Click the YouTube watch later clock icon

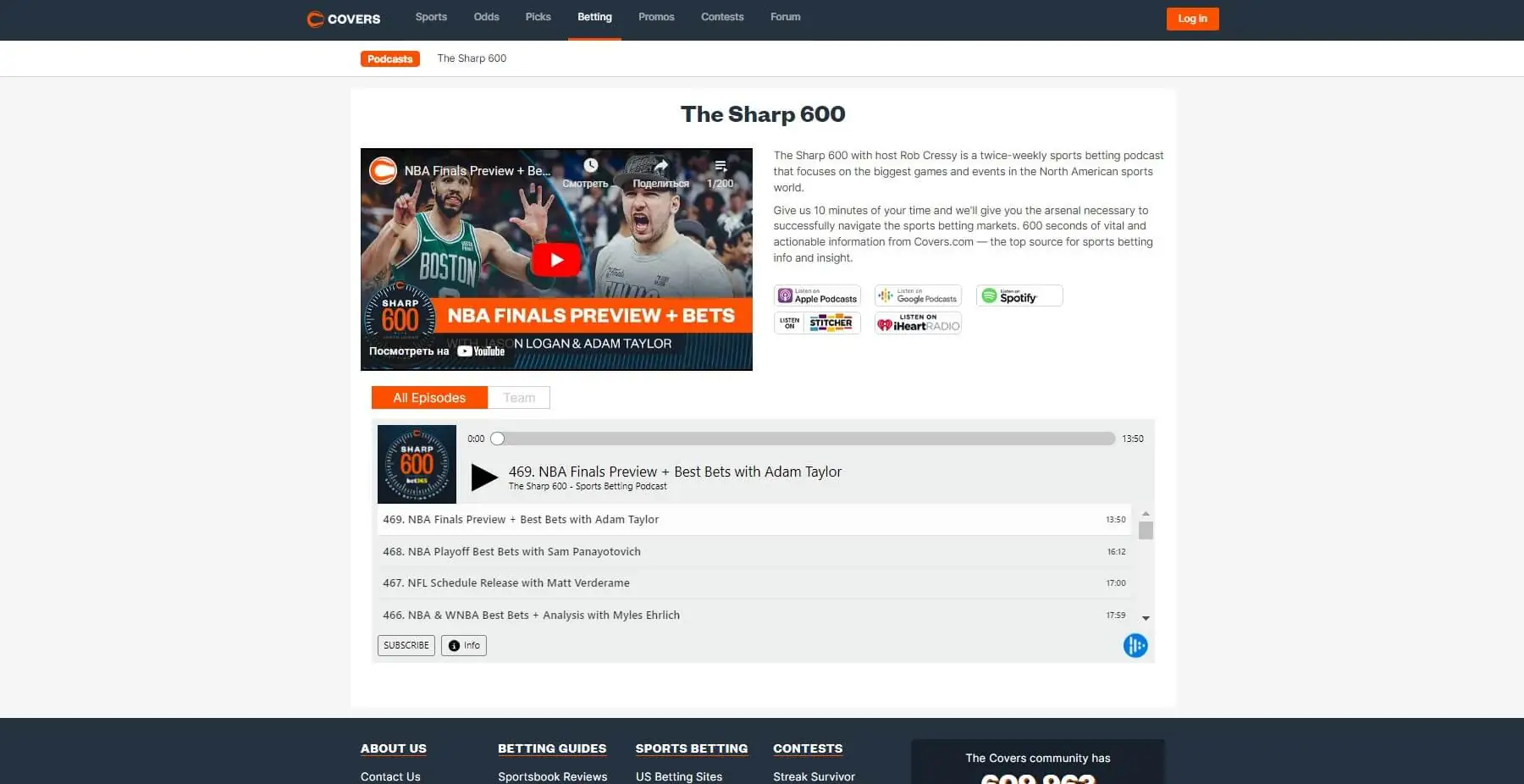[590, 166]
